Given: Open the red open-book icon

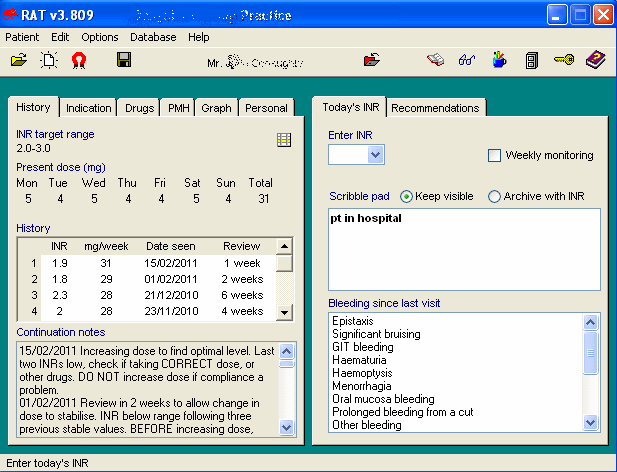Looking at the screenshot, I should [435, 60].
